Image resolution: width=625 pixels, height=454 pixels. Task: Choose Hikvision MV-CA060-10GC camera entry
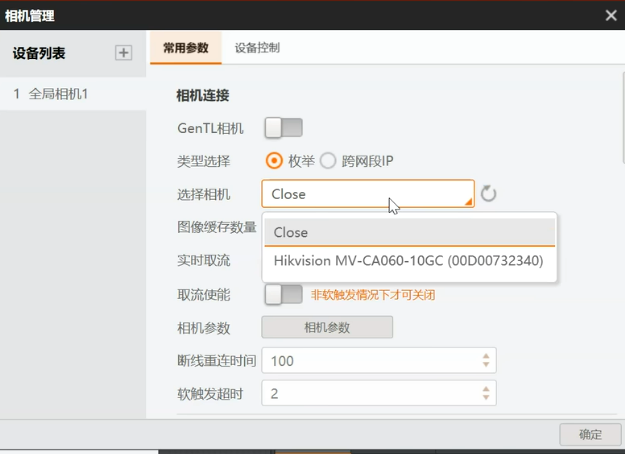coord(410,261)
